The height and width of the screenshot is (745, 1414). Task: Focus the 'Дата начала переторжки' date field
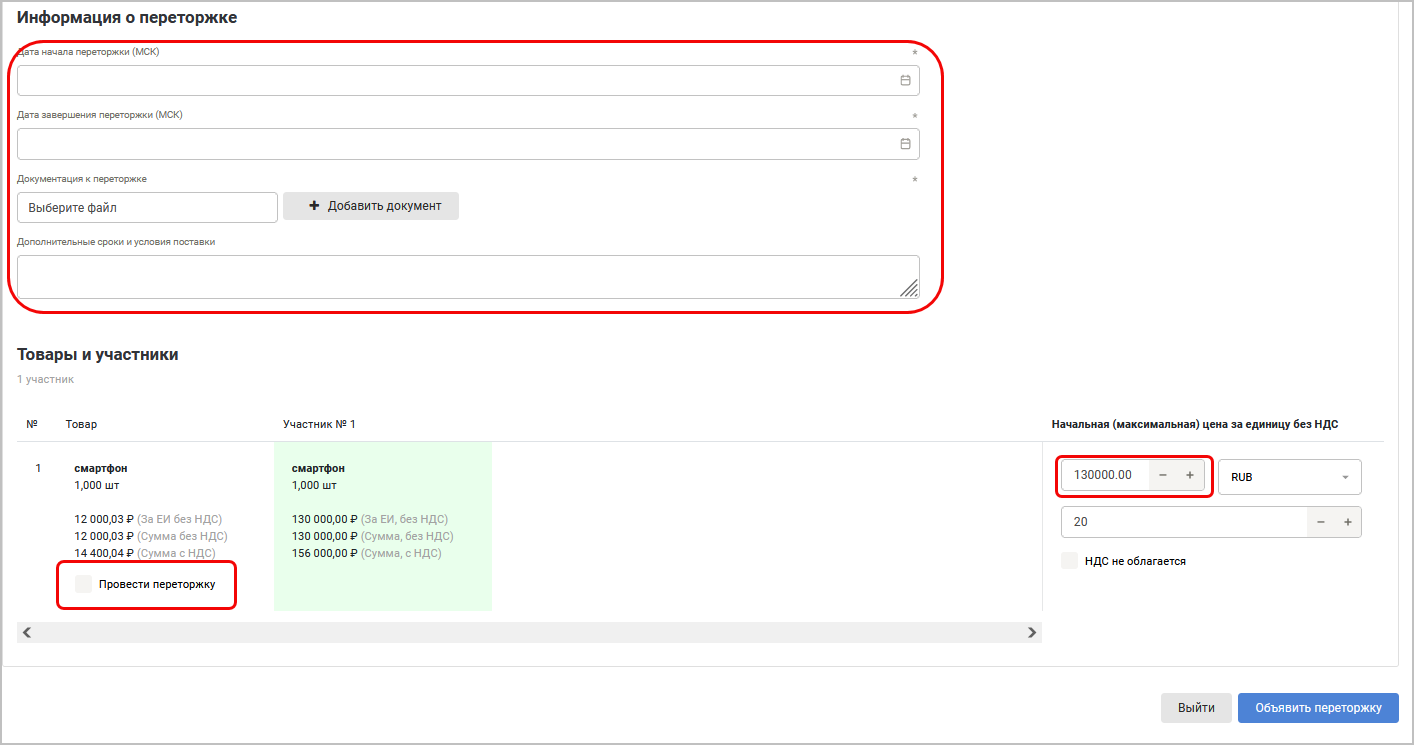pos(450,81)
